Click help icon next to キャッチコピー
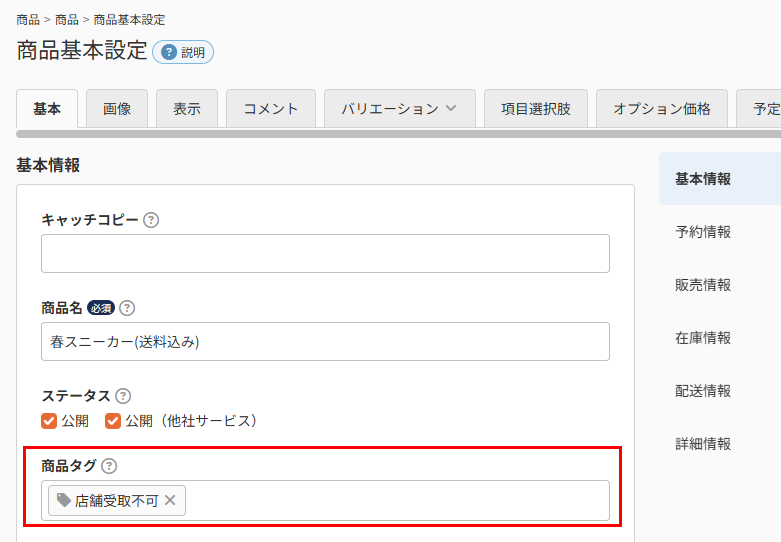This screenshot has height=542, width=781. pyautogui.click(x=151, y=220)
